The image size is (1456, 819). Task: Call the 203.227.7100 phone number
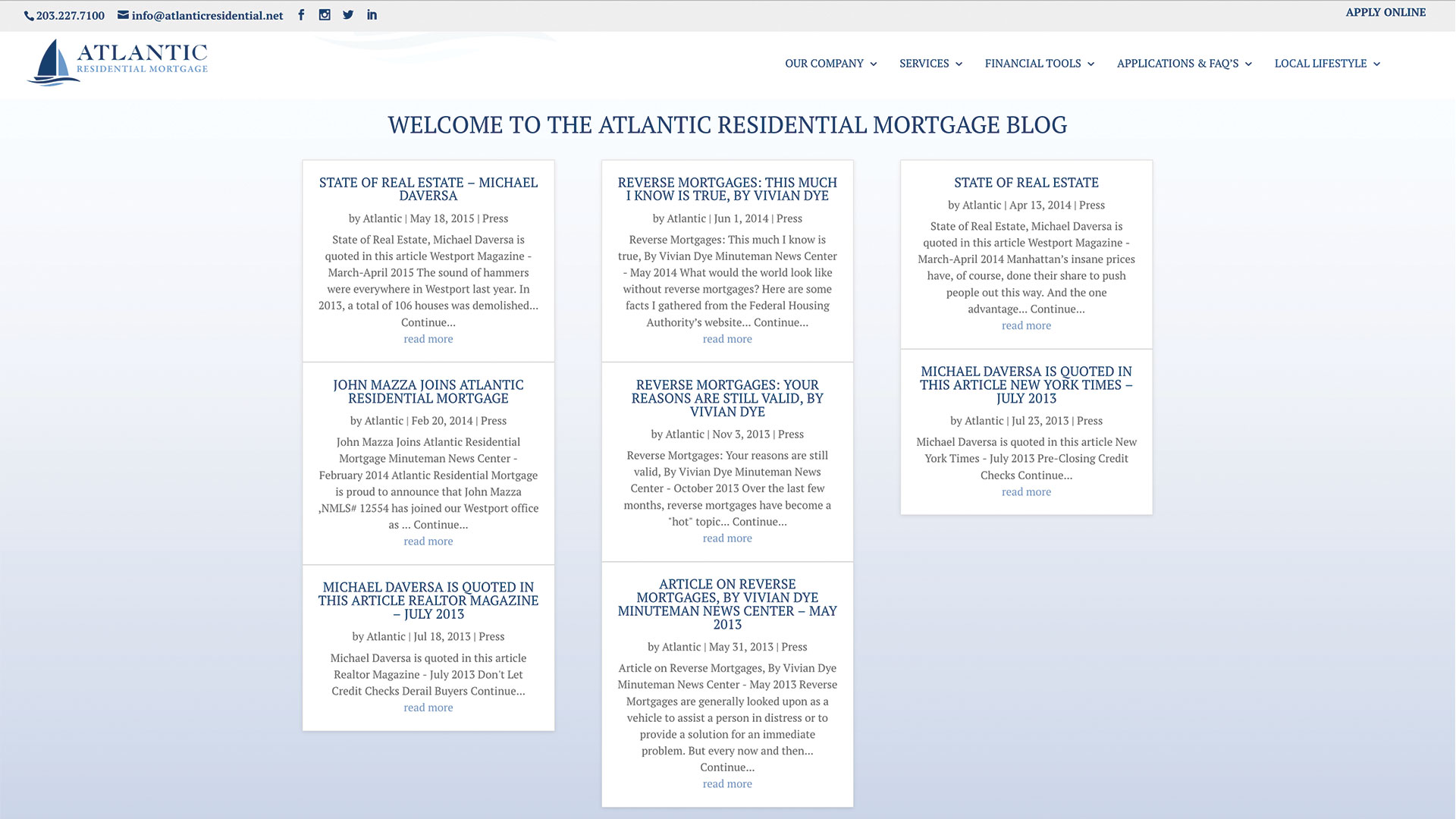tap(71, 16)
